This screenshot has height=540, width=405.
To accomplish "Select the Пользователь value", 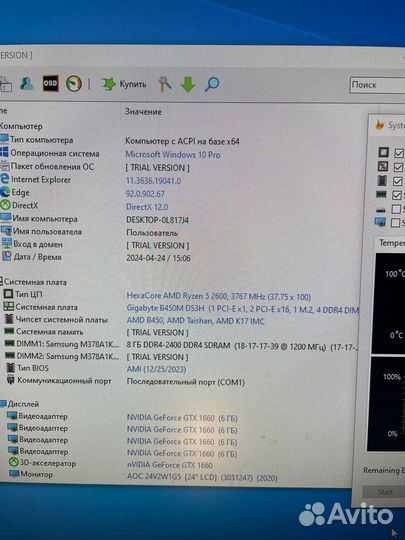I will (152, 233).
